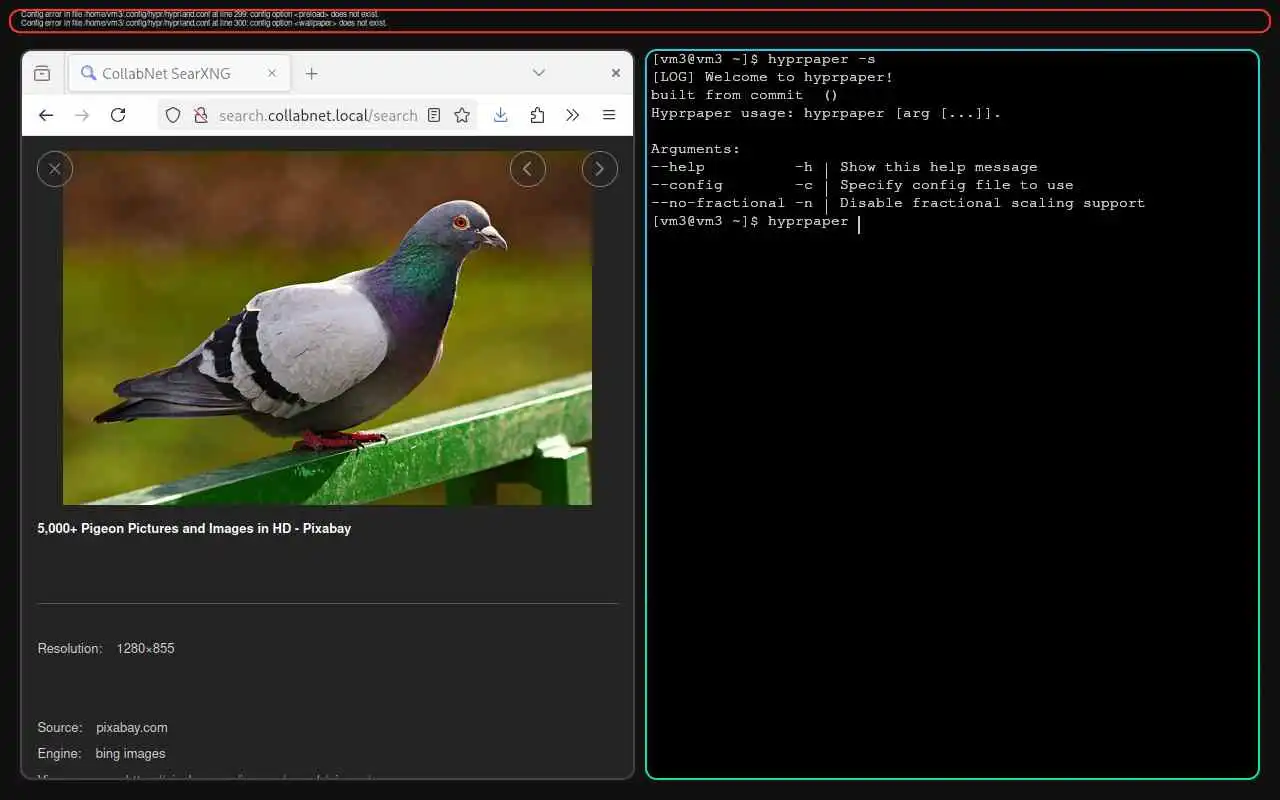This screenshot has width=1280, height=800.
Task: Click the pixabay.com source text
Action: coord(132,727)
